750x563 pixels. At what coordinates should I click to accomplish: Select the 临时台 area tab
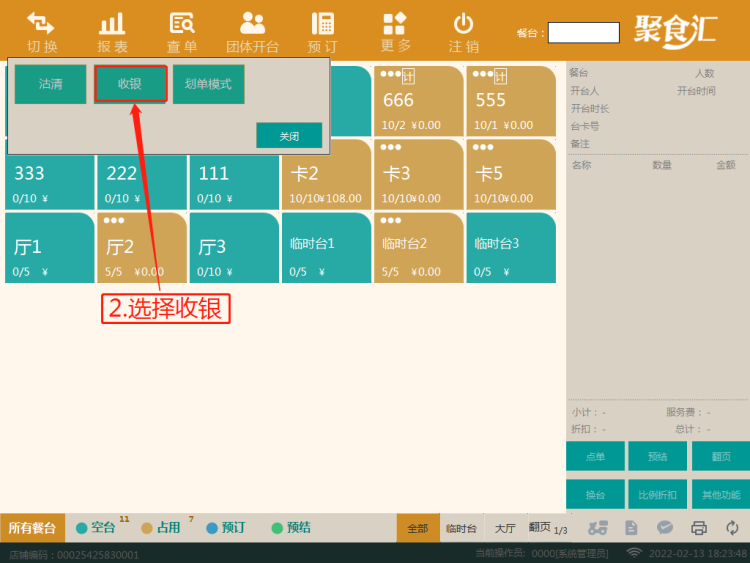tap(461, 528)
